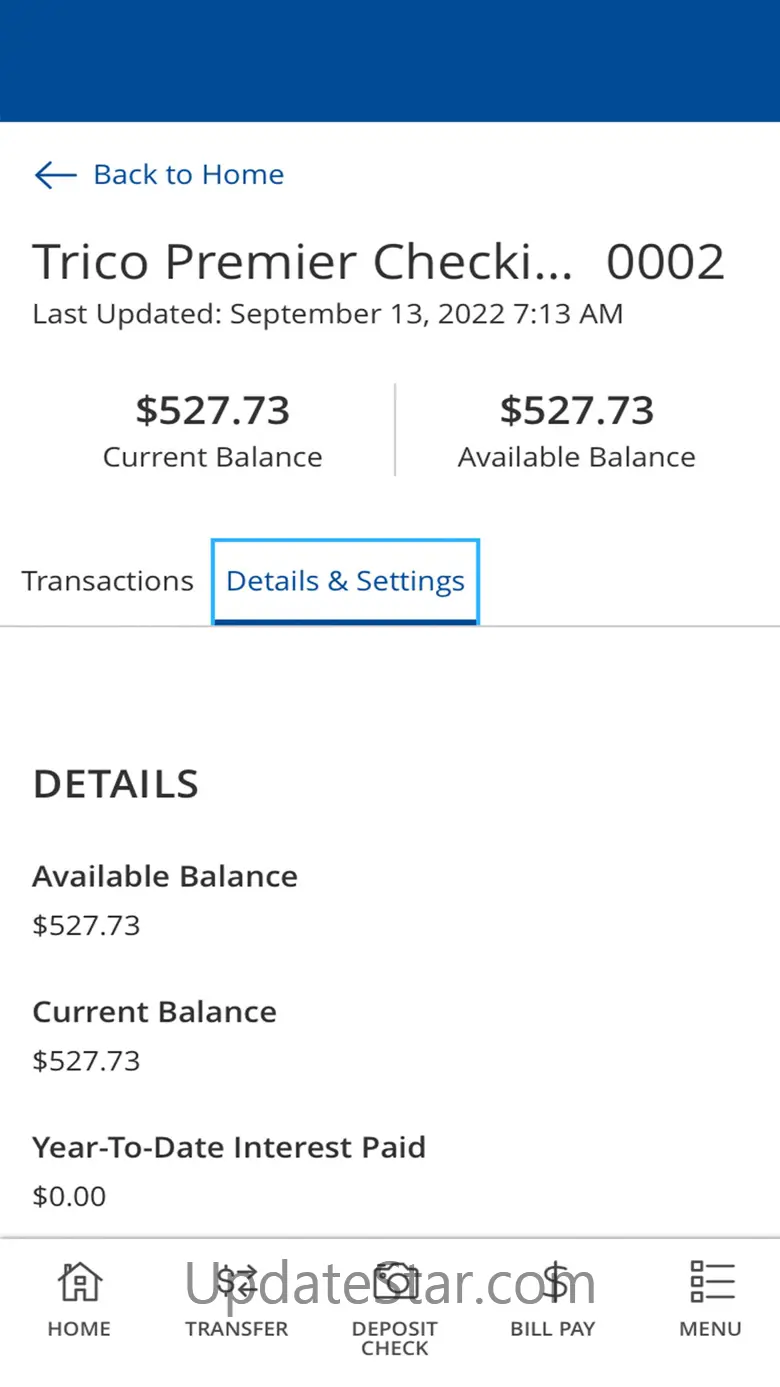Viewport: 780px width, 1387px height.
Task: Click the DETAILS section heading
Action: 116,784
